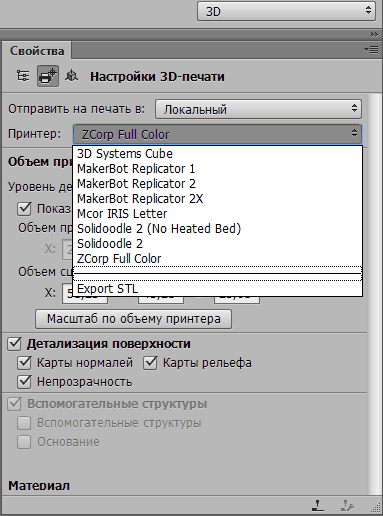Screen dimensions: 383x516
Task: Pick ZCorp Full Color in list
Action: [x=217, y=259]
